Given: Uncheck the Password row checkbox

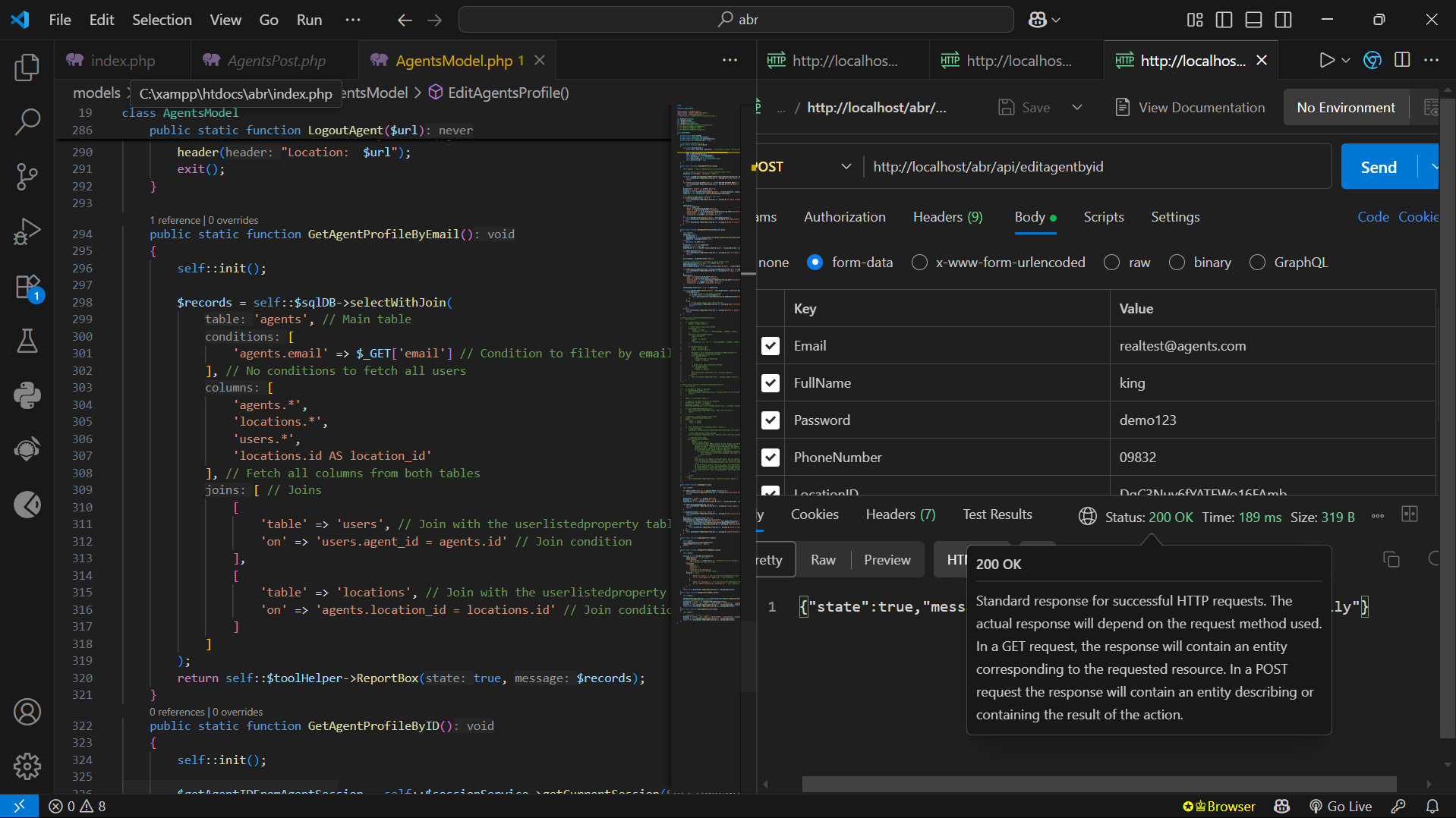Looking at the screenshot, I should (x=771, y=420).
